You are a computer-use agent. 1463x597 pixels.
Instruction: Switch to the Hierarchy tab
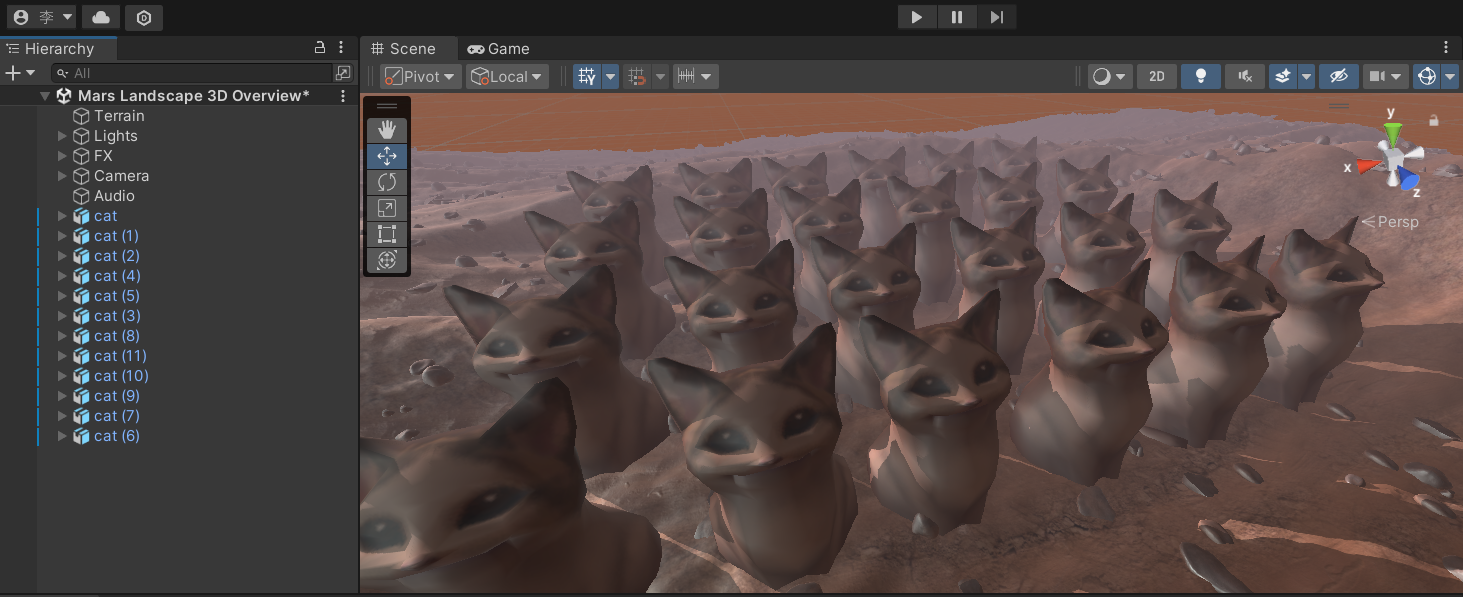[x=58, y=48]
